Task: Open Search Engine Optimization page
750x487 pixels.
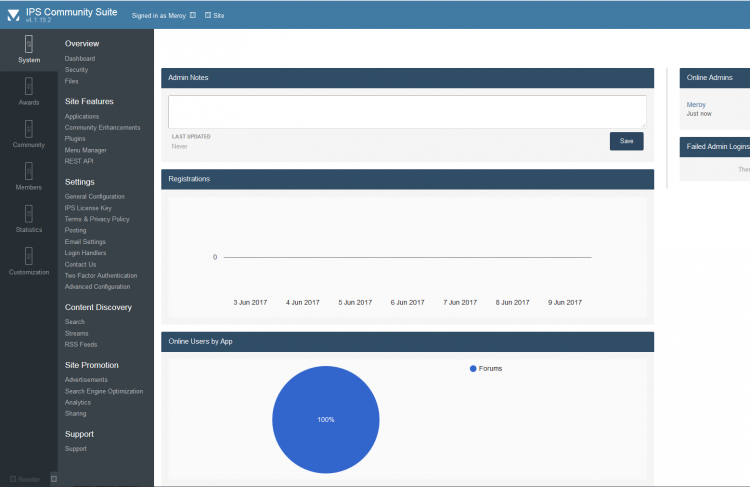Action: tap(104, 391)
